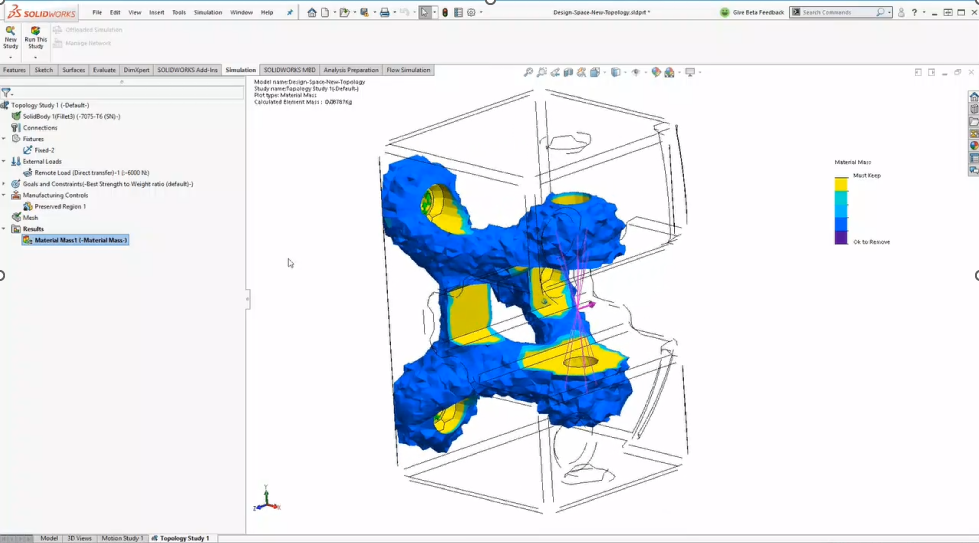Open the Window menu
Image resolution: width=979 pixels, height=543 pixels.
tap(241, 12)
